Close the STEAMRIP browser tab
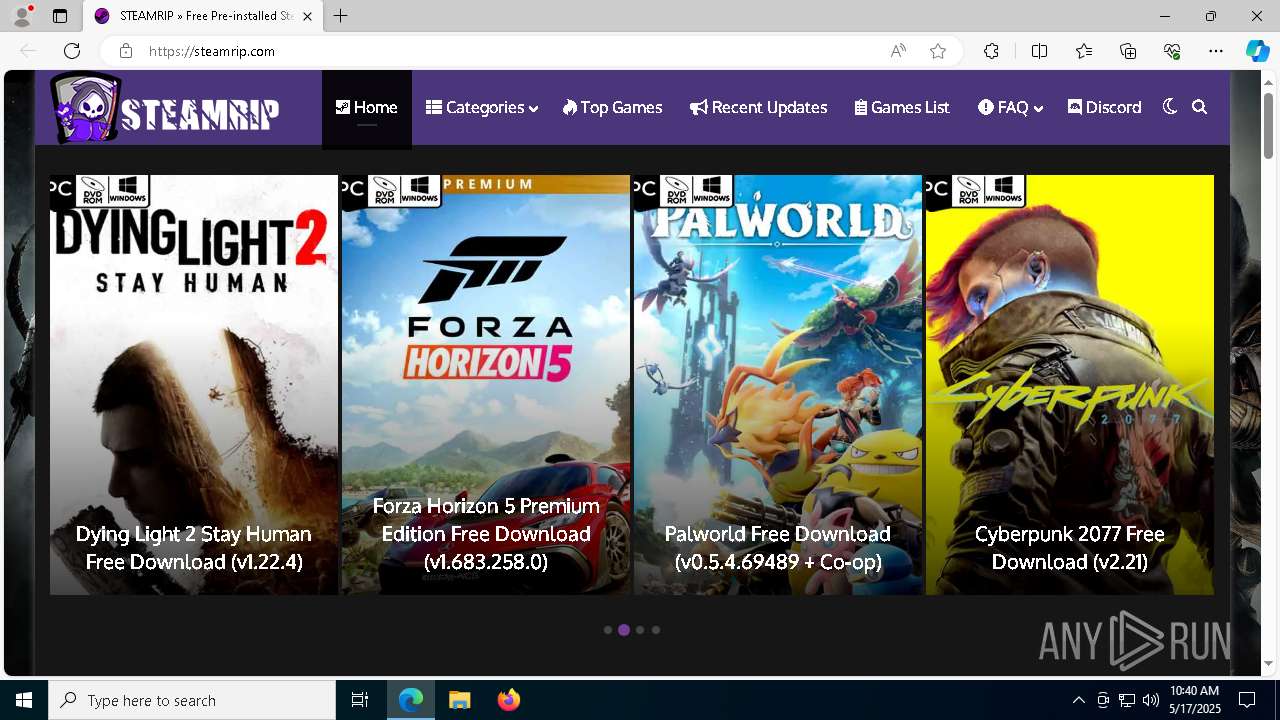This screenshot has width=1280, height=720. tap(308, 16)
